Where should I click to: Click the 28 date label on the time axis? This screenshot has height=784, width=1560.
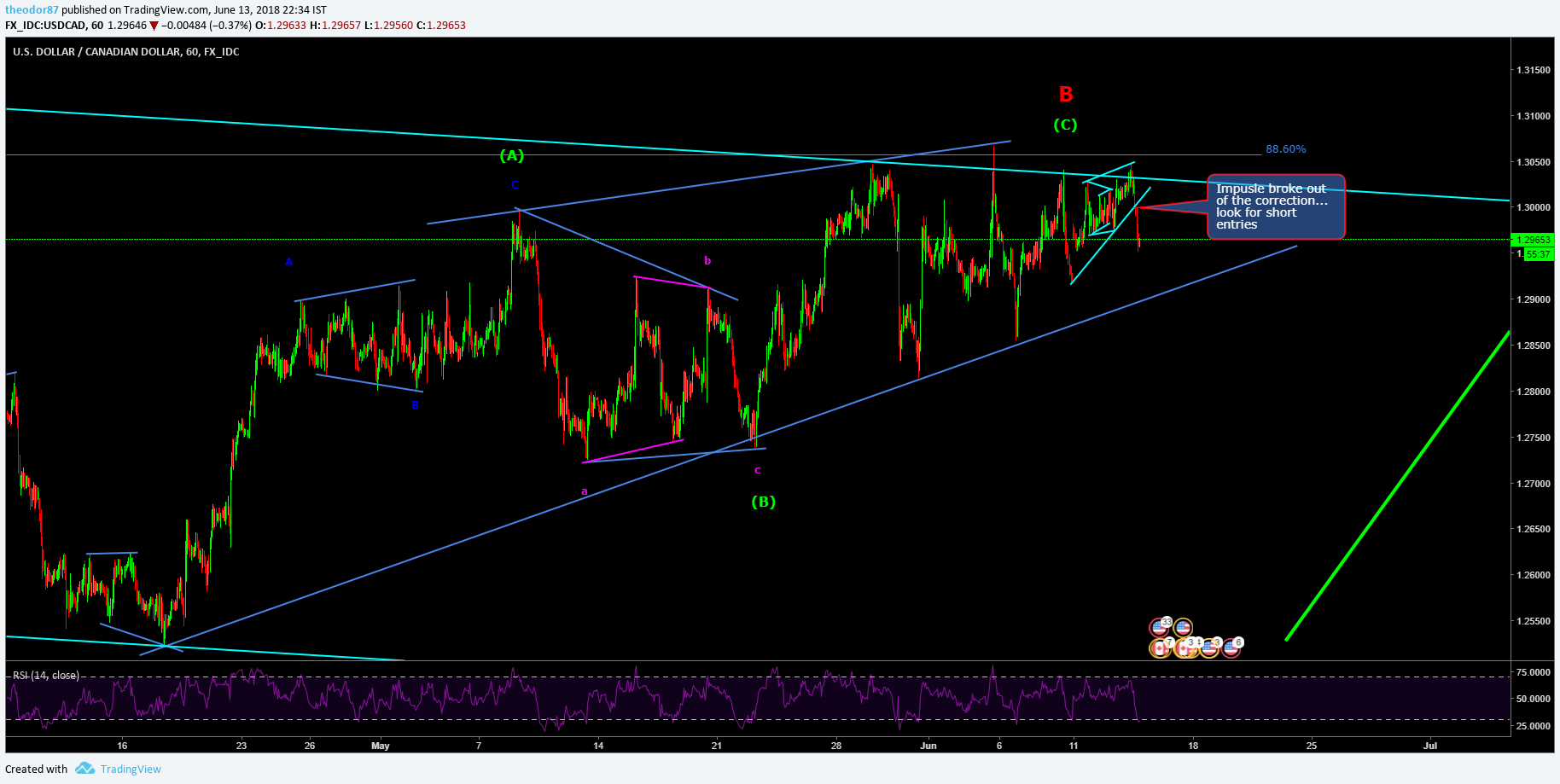coord(836,746)
